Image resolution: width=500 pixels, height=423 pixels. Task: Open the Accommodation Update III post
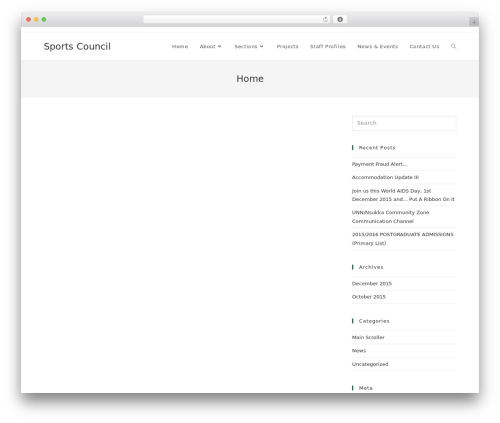pyautogui.click(x=385, y=177)
